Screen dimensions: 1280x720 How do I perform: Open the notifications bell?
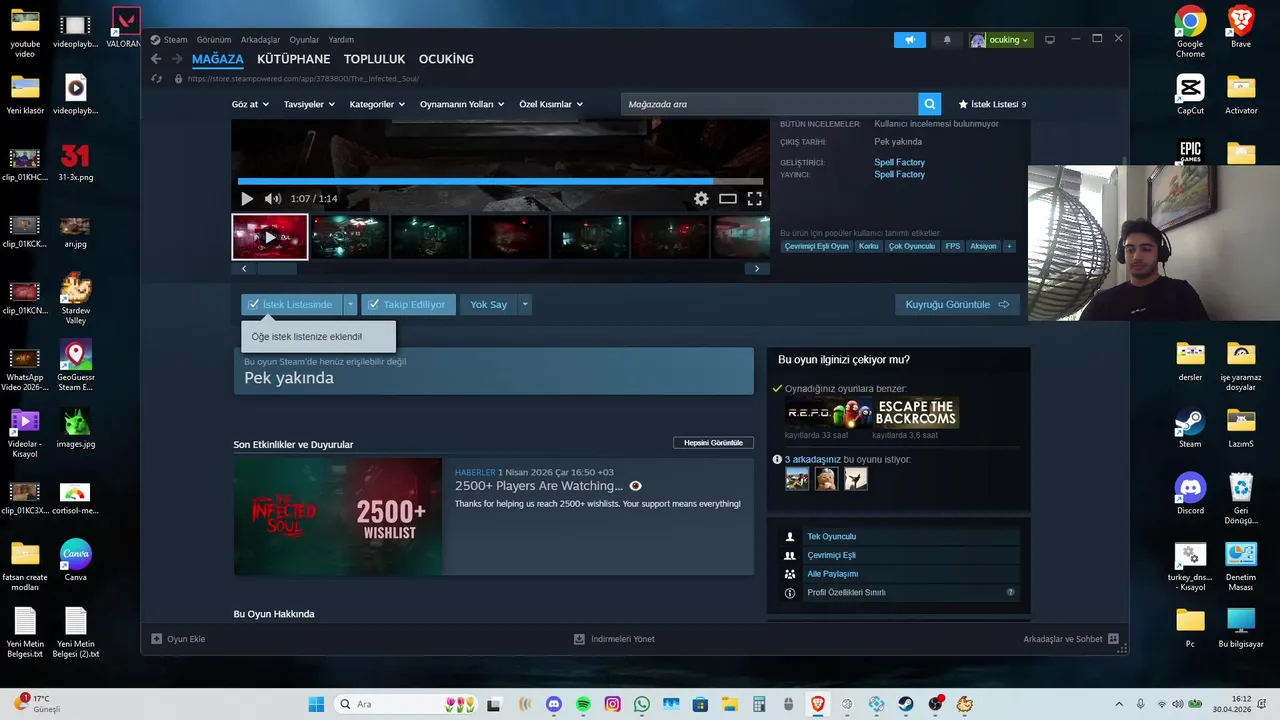point(947,40)
